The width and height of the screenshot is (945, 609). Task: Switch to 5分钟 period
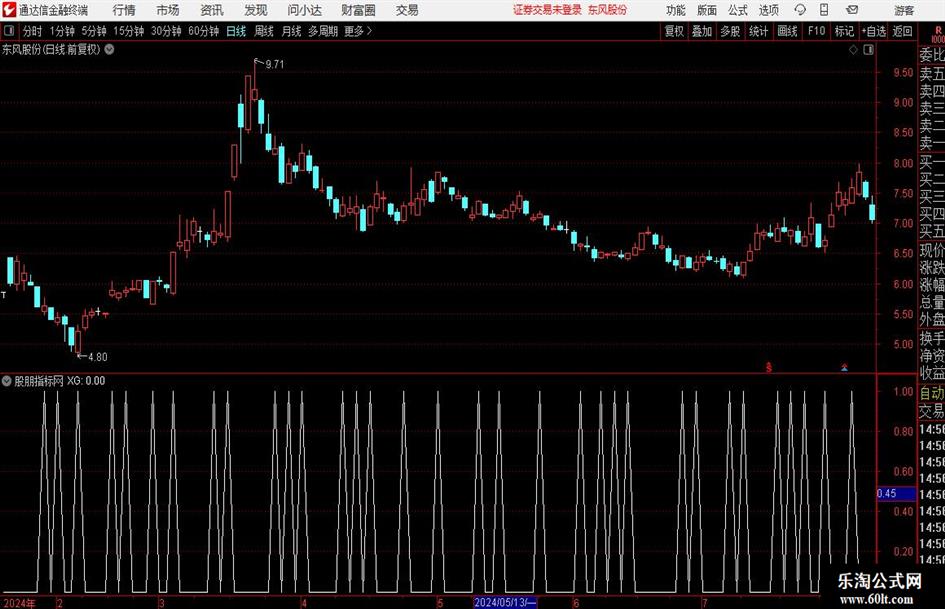coord(94,31)
